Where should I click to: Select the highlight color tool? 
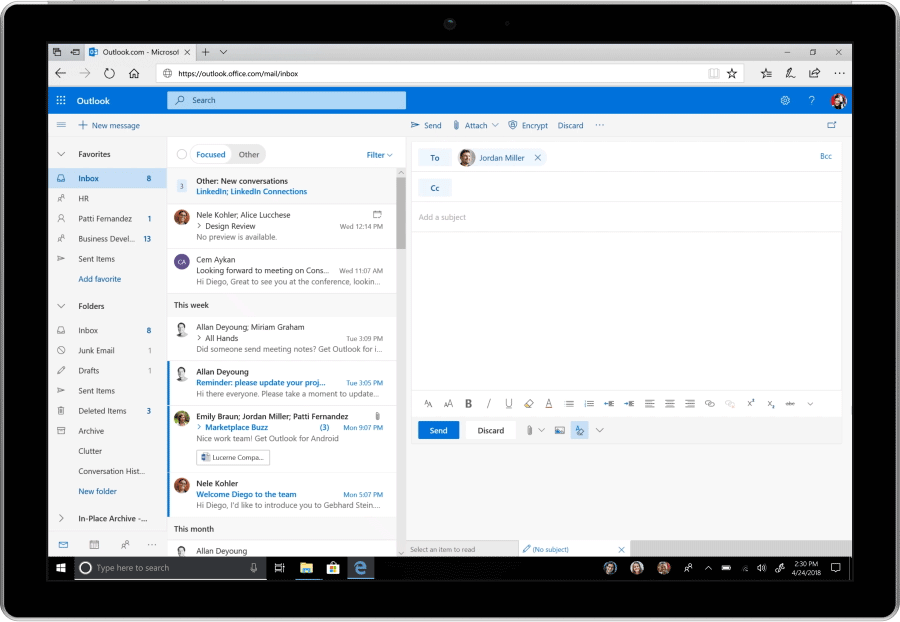point(529,404)
